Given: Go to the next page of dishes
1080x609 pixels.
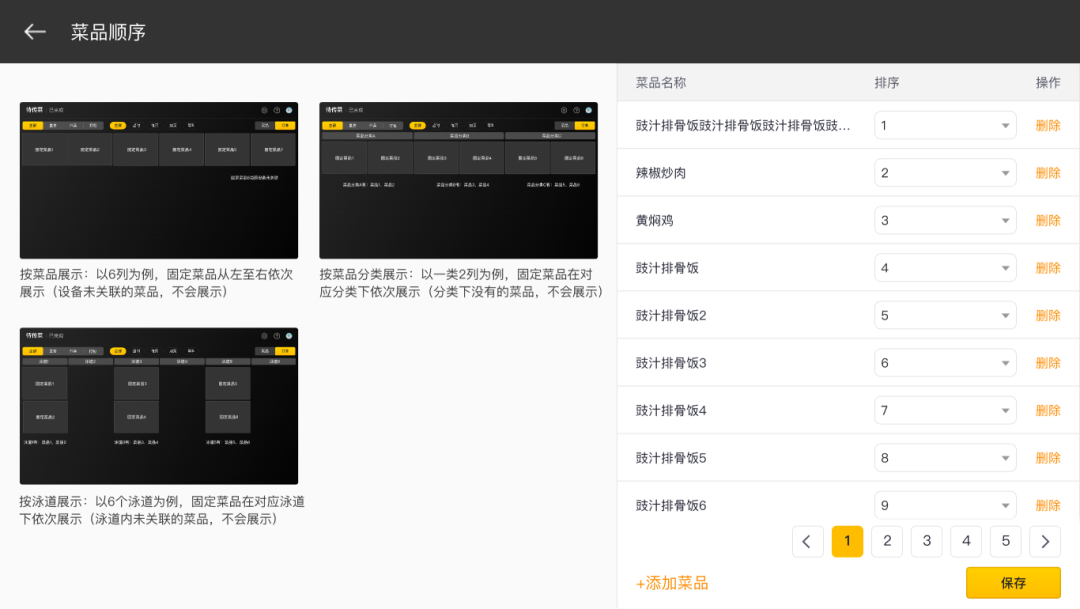Looking at the screenshot, I should (x=1045, y=541).
